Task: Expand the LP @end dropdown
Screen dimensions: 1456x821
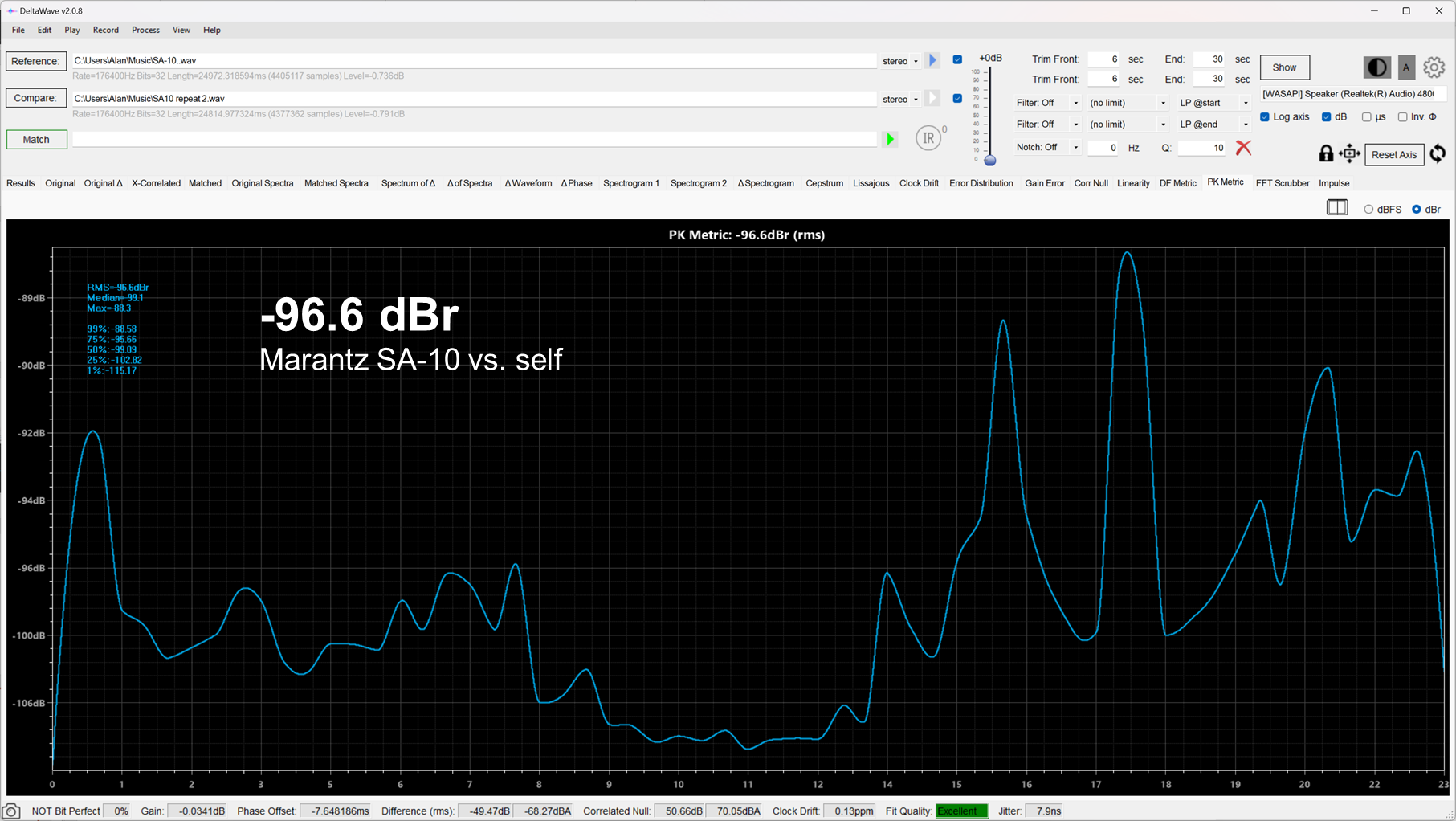Action: pos(1214,125)
